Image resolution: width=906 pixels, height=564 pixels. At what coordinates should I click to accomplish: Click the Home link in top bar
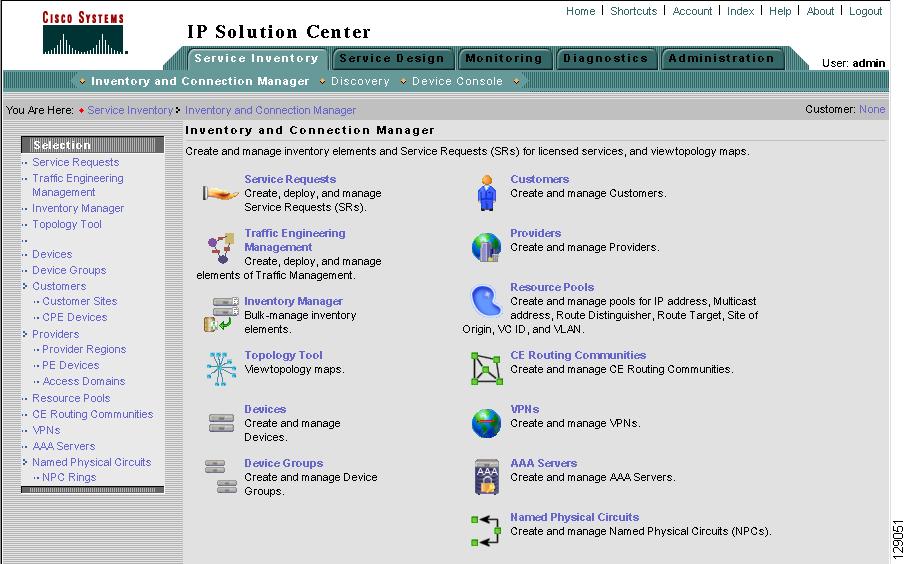point(580,11)
